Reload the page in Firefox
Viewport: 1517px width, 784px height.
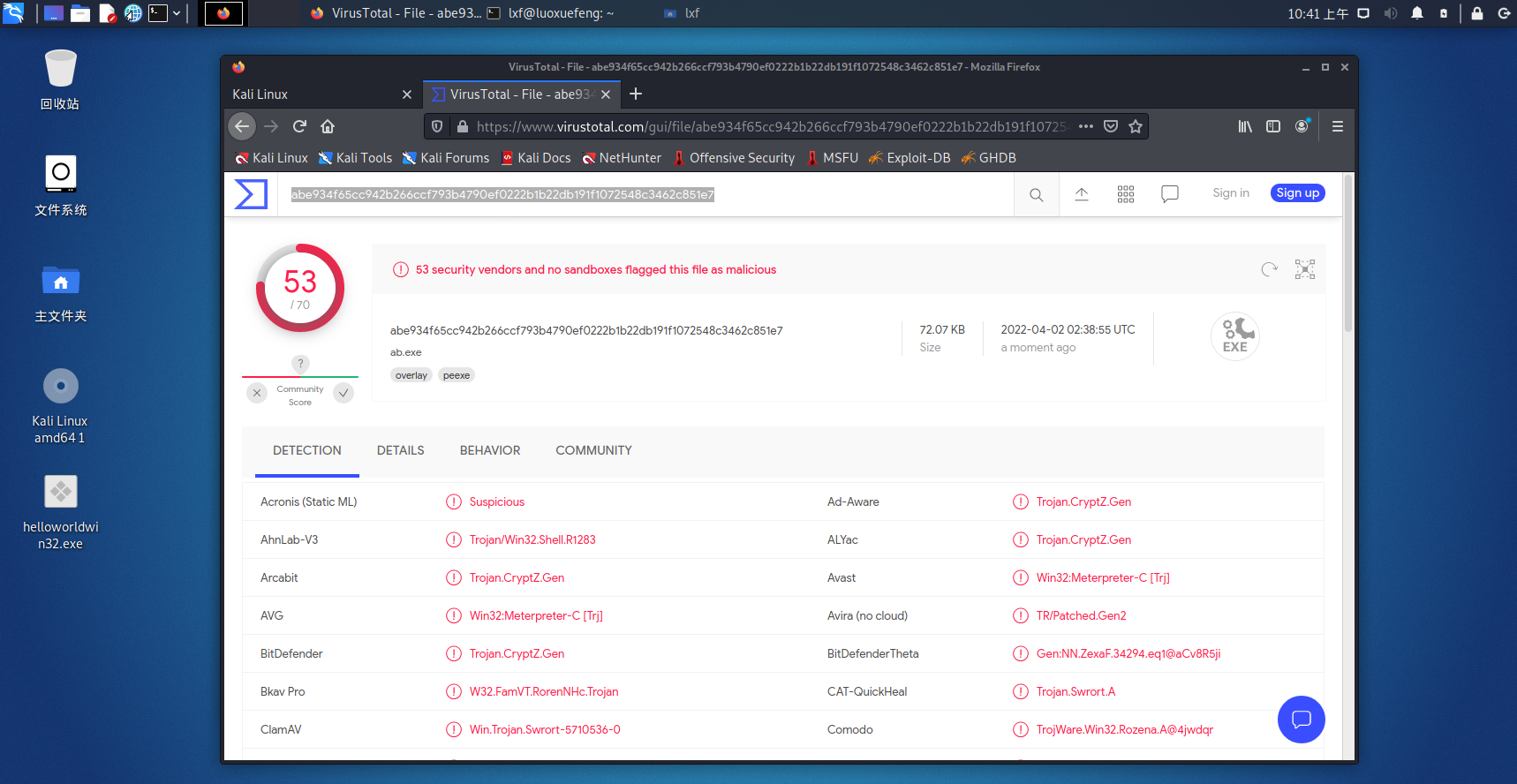tap(299, 126)
